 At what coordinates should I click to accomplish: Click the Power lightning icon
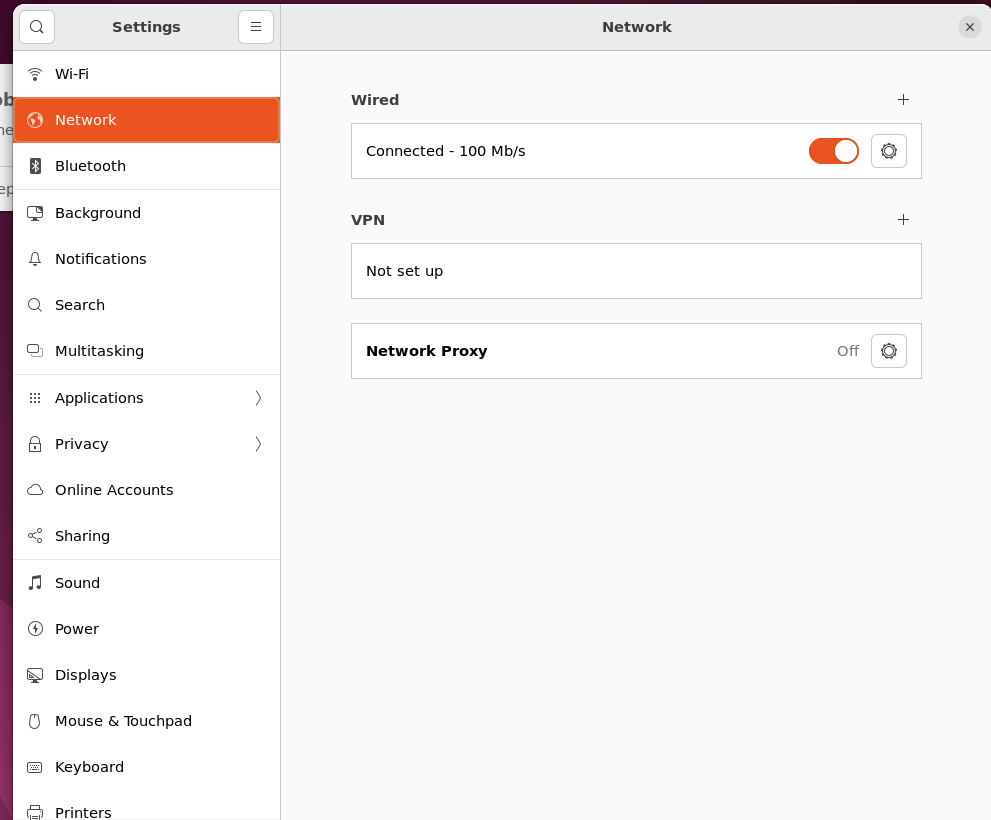pos(35,628)
